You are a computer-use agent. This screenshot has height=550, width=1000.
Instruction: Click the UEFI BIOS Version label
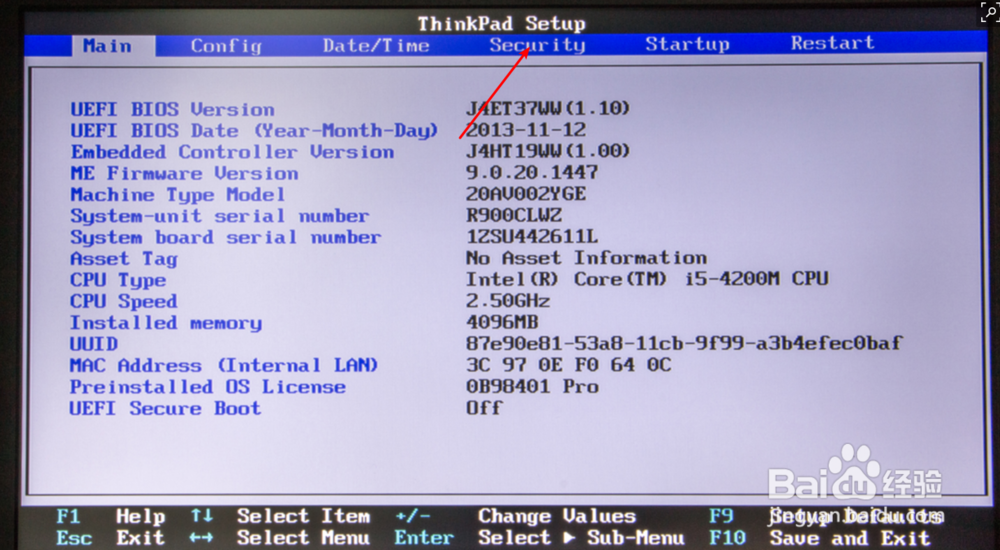click(x=172, y=109)
